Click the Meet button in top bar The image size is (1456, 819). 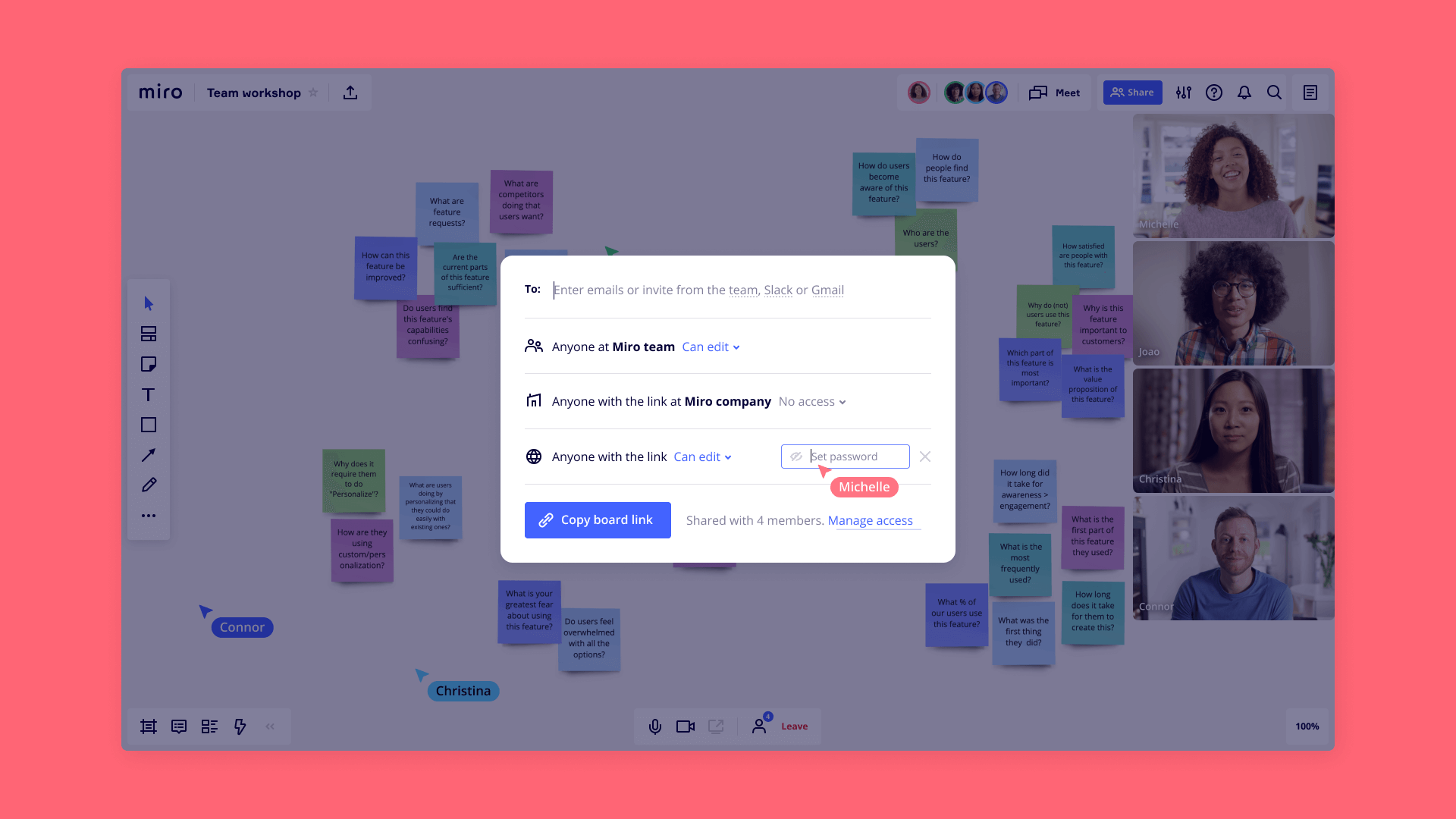(x=1055, y=92)
